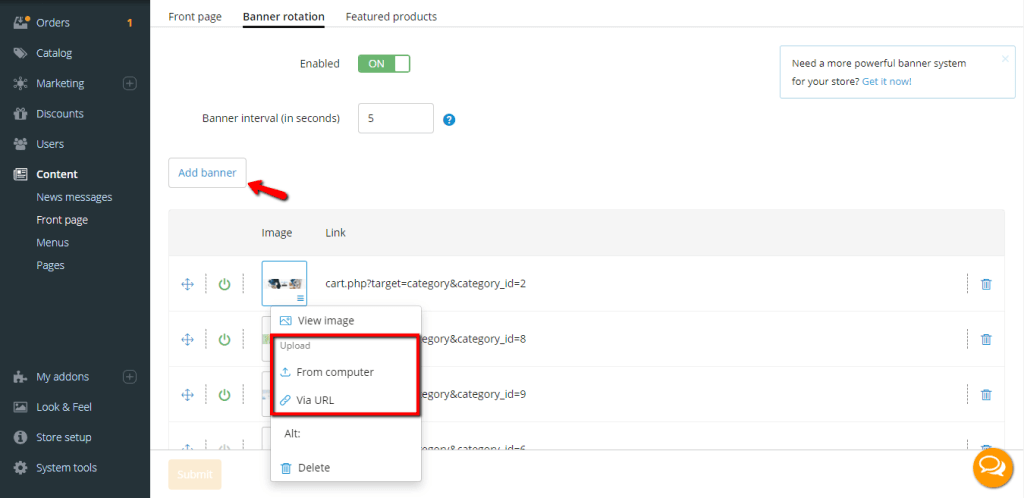Click the Banner interval input field
The image size is (1024, 498).
396,118
